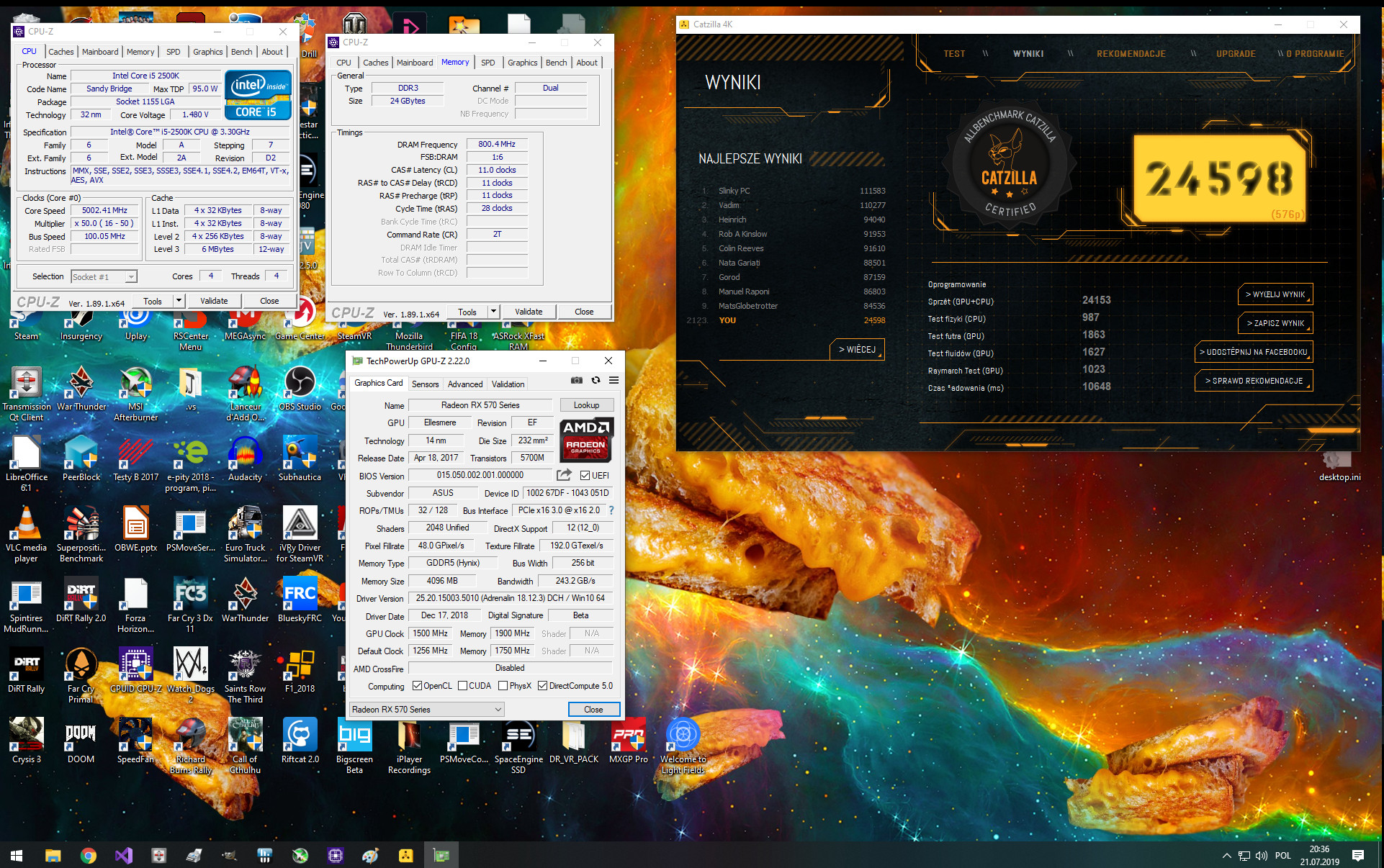Open Euro Truck Simulator desktop icon
This screenshot has width=1384, height=868.
coord(245,534)
